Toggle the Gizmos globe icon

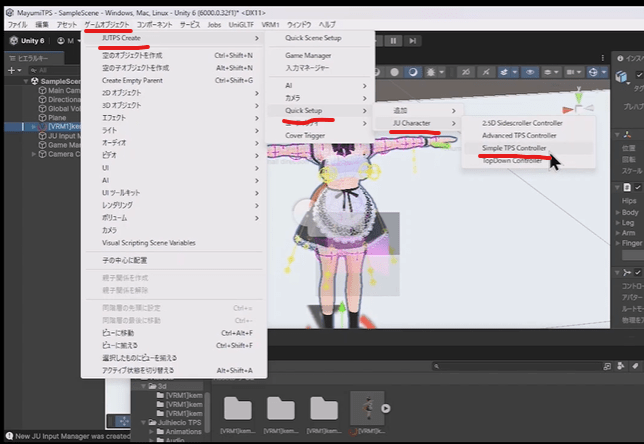593,72
